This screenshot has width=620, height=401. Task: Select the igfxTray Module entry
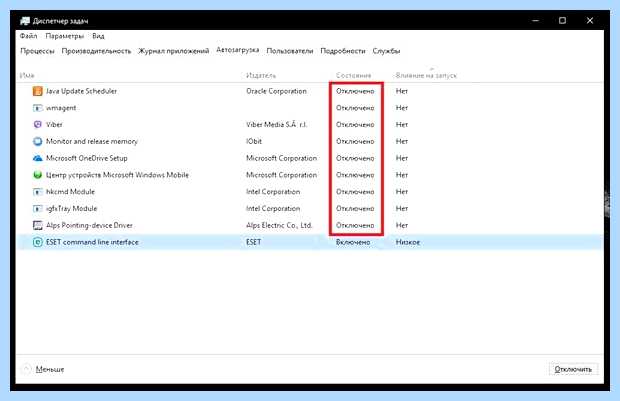click(x=72, y=208)
